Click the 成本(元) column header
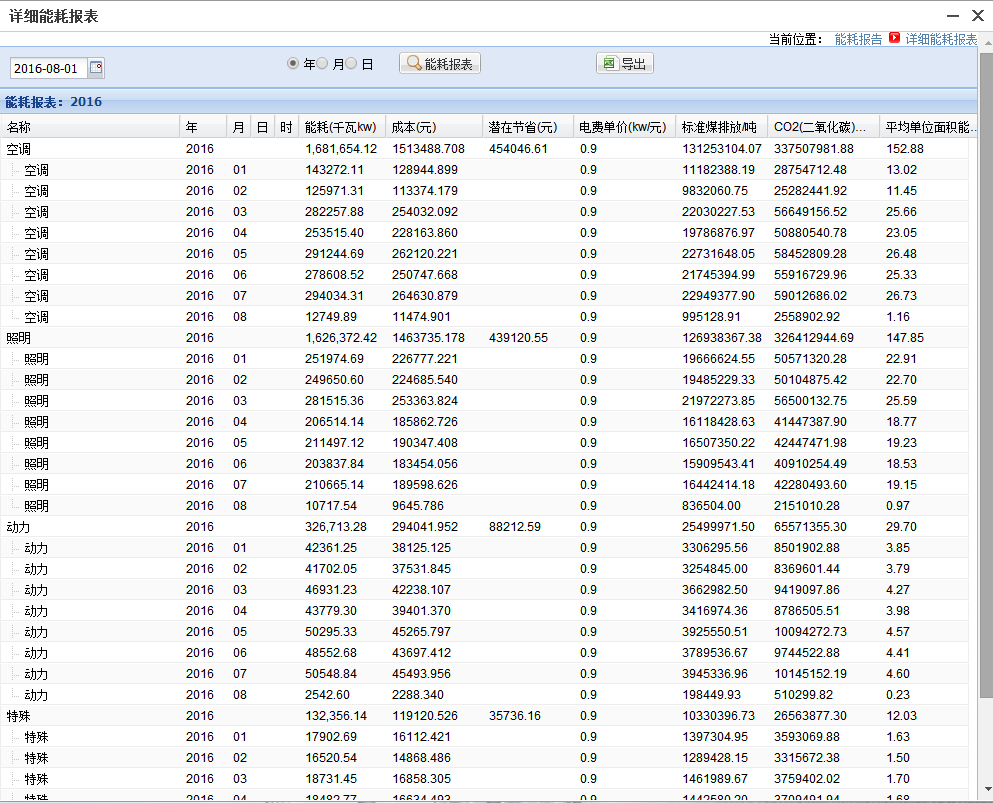The width and height of the screenshot is (993, 803). pos(432,127)
